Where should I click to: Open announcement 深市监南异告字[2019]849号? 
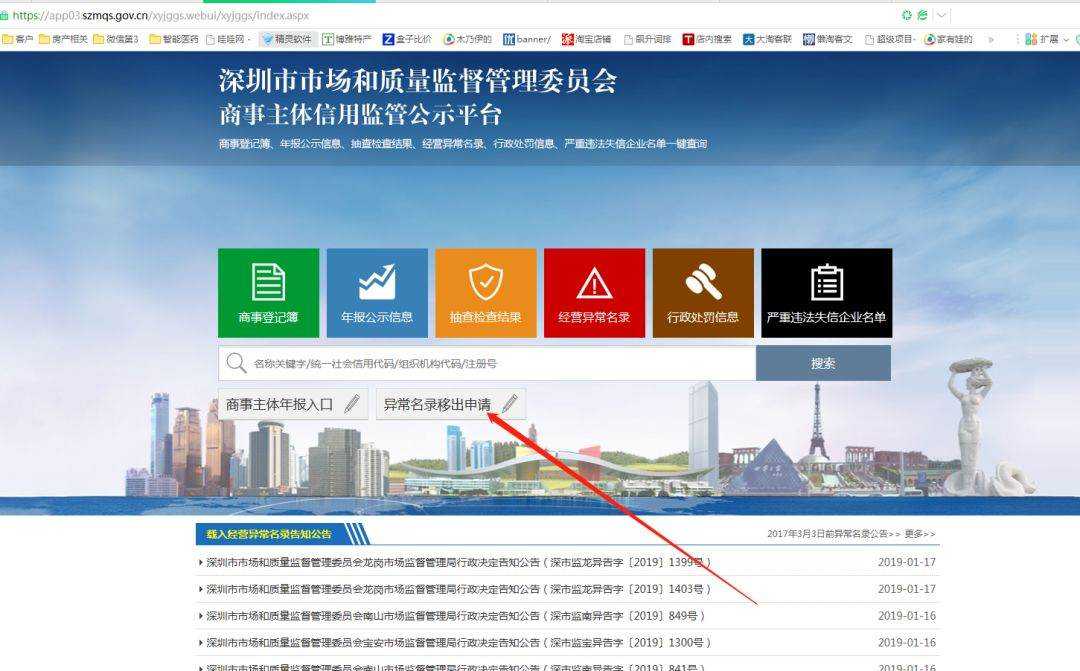click(x=455, y=616)
